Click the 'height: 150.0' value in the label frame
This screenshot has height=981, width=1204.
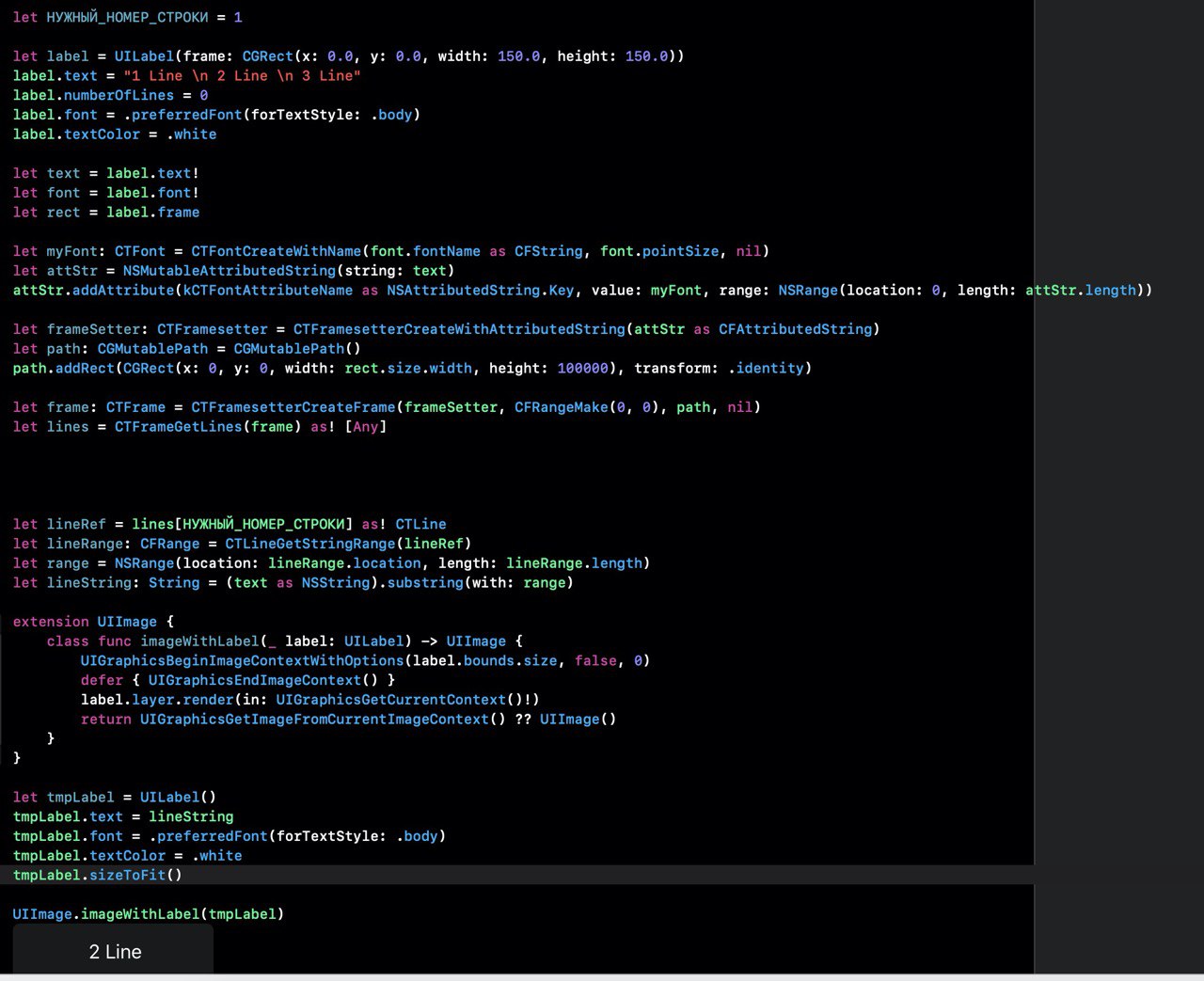[612, 56]
